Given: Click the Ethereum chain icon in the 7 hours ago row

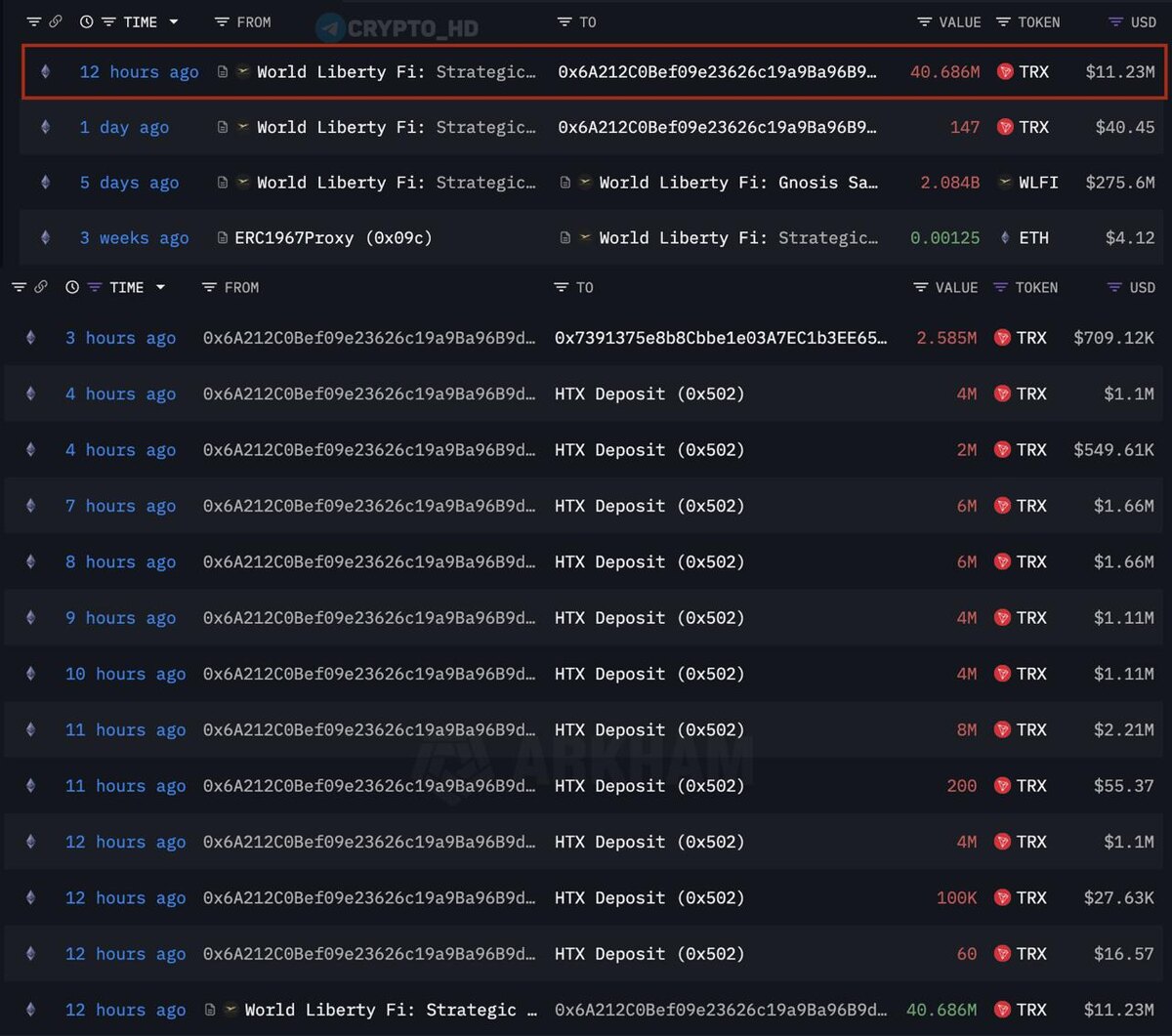Looking at the screenshot, I should click(x=30, y=506).
